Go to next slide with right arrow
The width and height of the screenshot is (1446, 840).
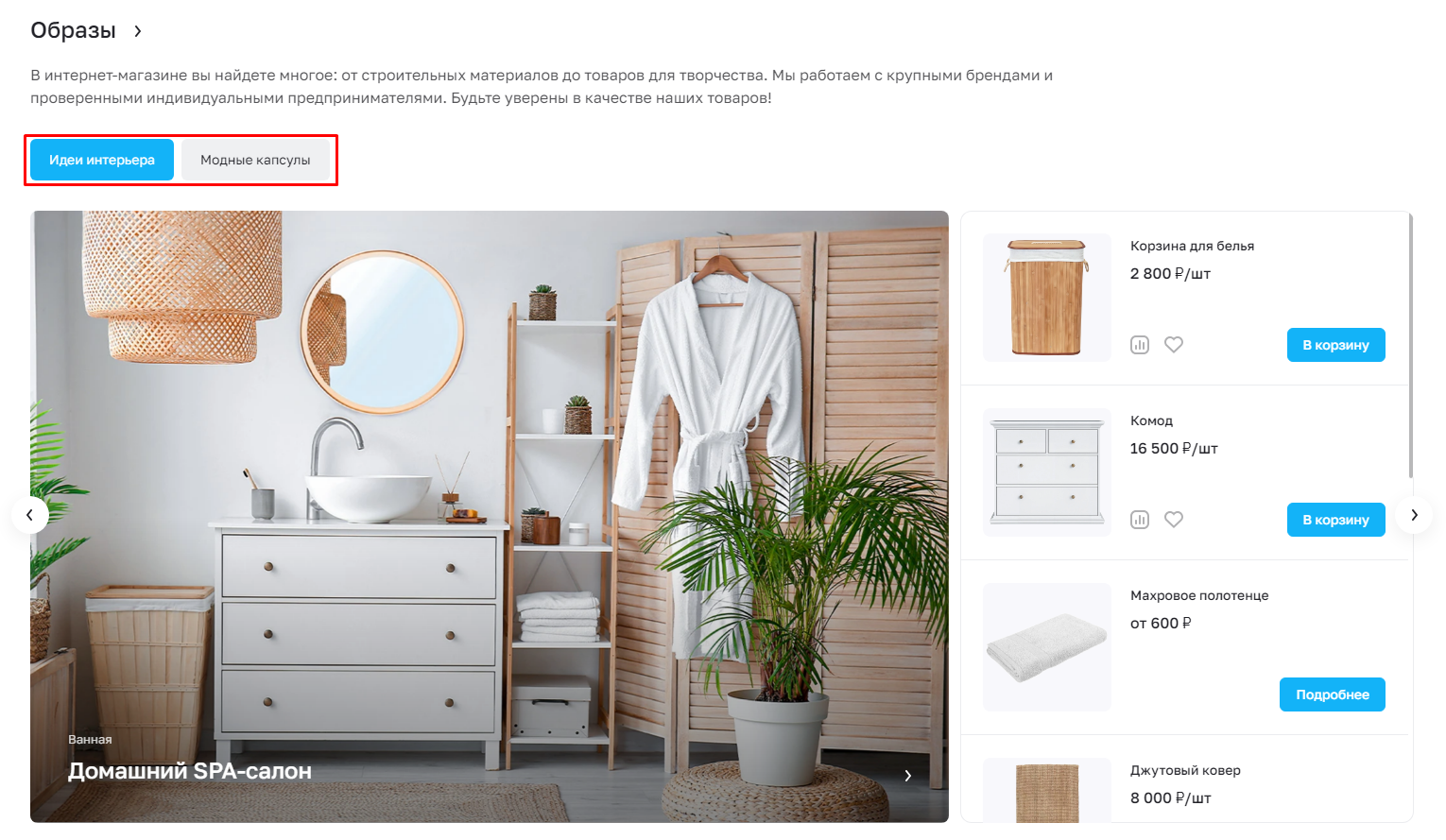coord(1414,515)
